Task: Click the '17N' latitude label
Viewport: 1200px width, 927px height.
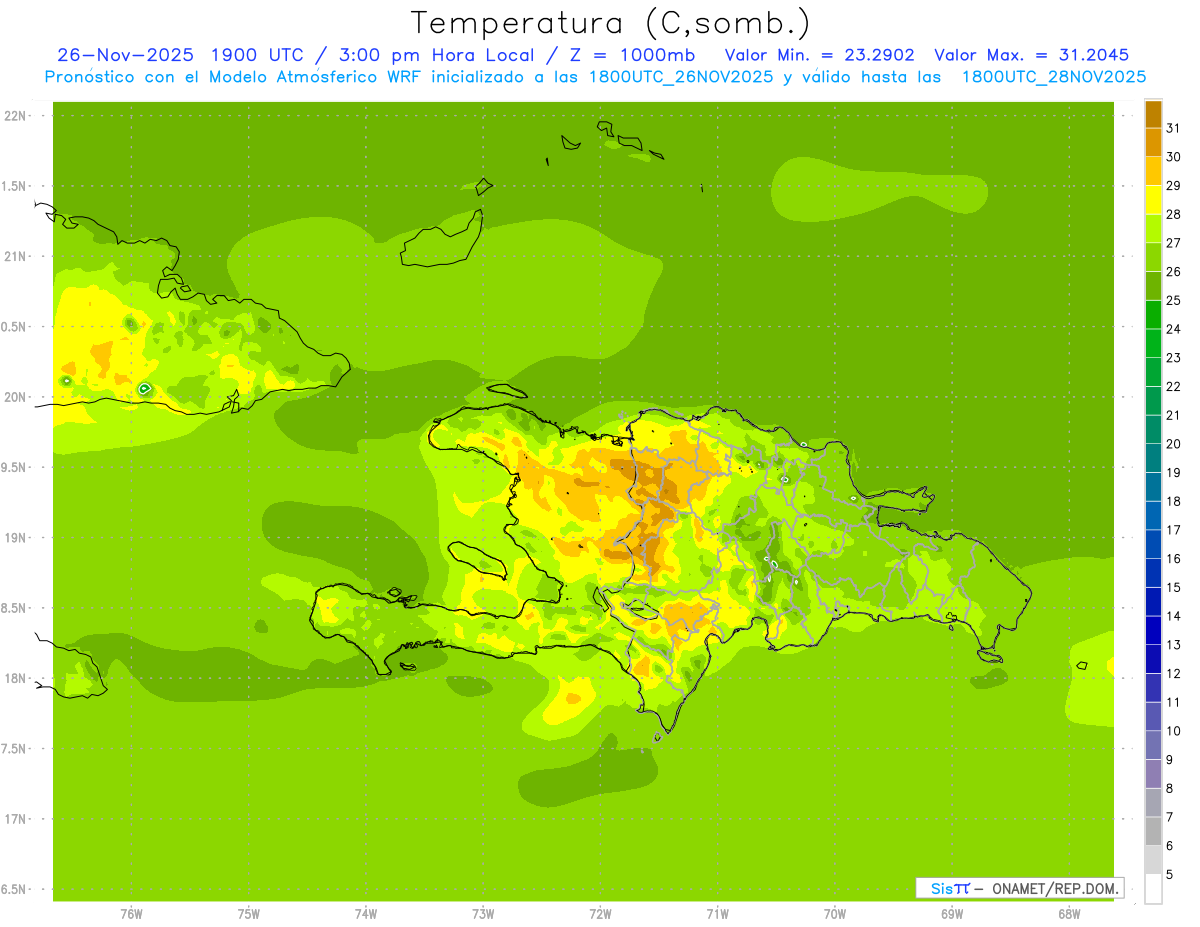Action: pyautogui.click(x=16, y=819)
